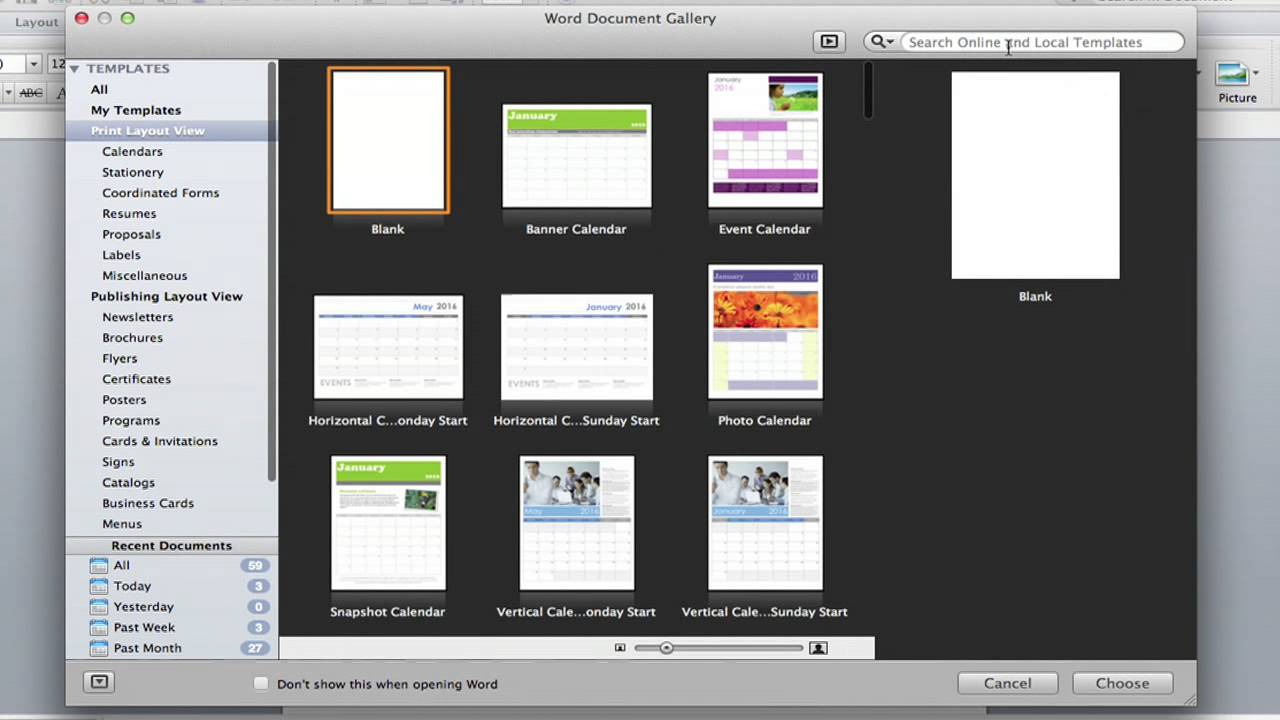Open font name dropdown arrow in background Word window
Screen dimensions: 1280x720
(33, 64)
